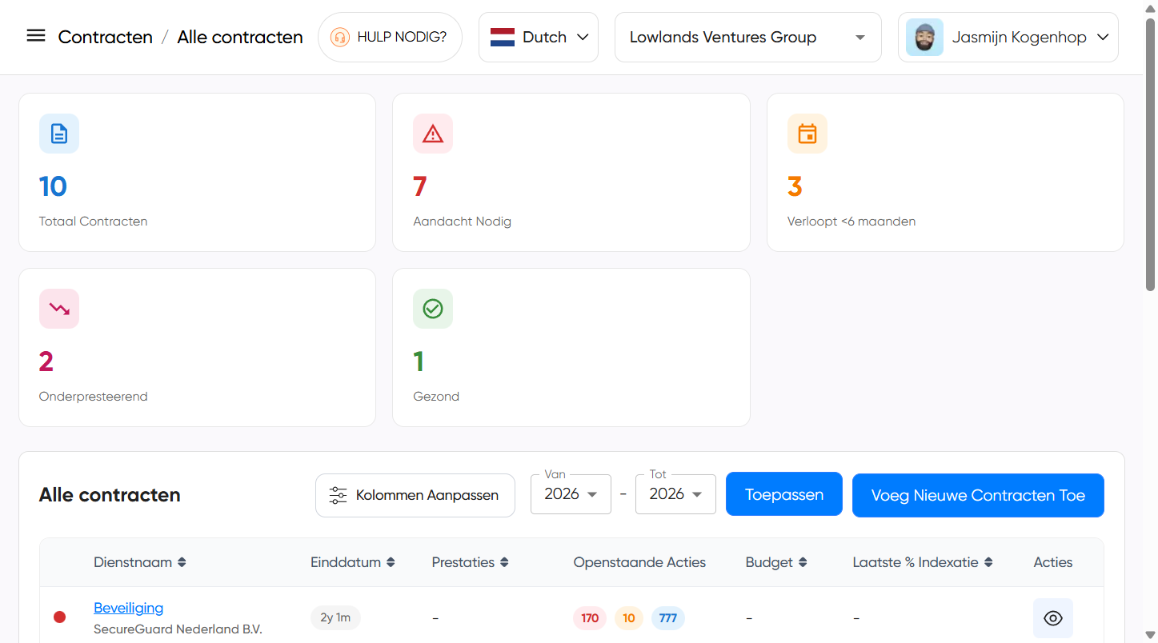1158x643 pixels.
Task: Click the green checkmark icon for Gezond
Action: pyautogui.click(x=433, y=309)
